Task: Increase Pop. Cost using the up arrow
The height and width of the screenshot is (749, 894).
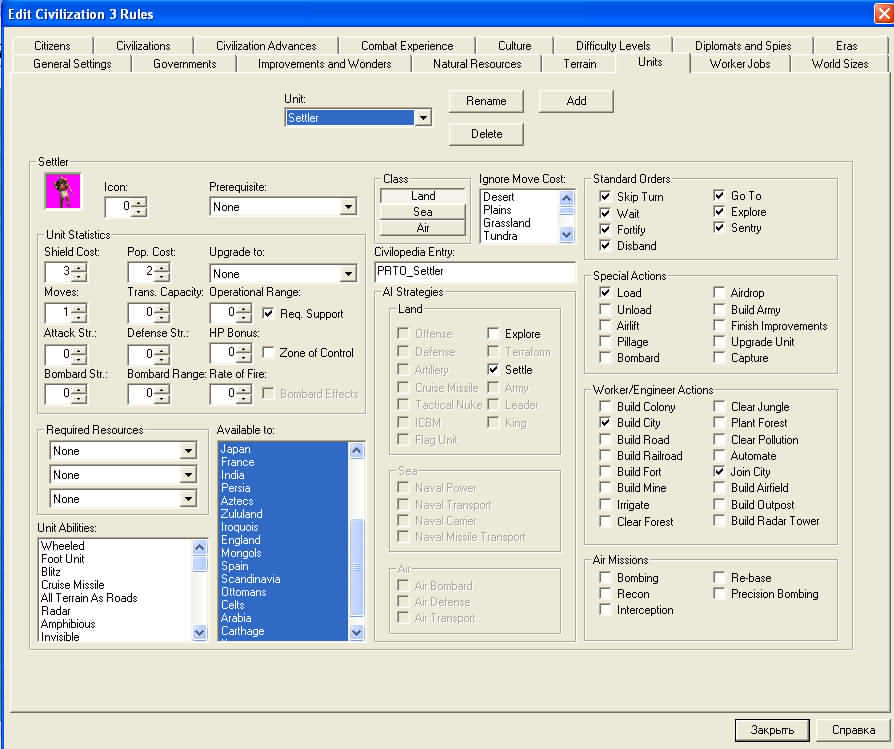Action: [x=162, y=267]
